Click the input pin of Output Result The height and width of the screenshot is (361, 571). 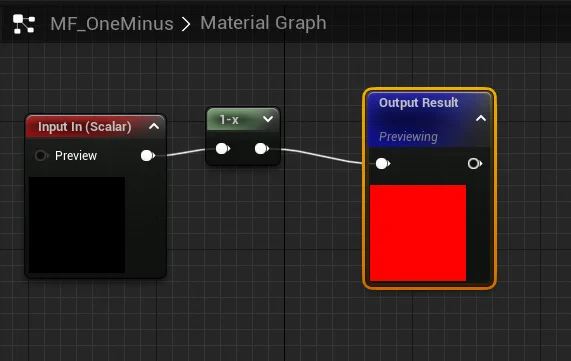pos(383,164)
